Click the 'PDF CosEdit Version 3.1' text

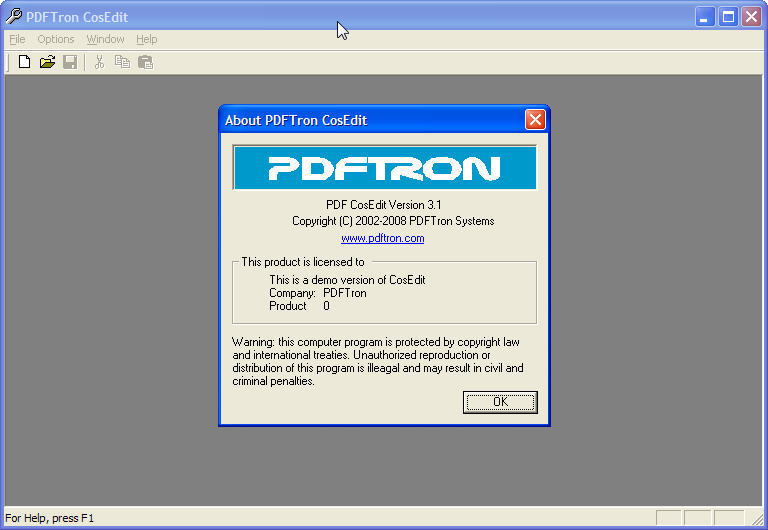coord(384,205)
